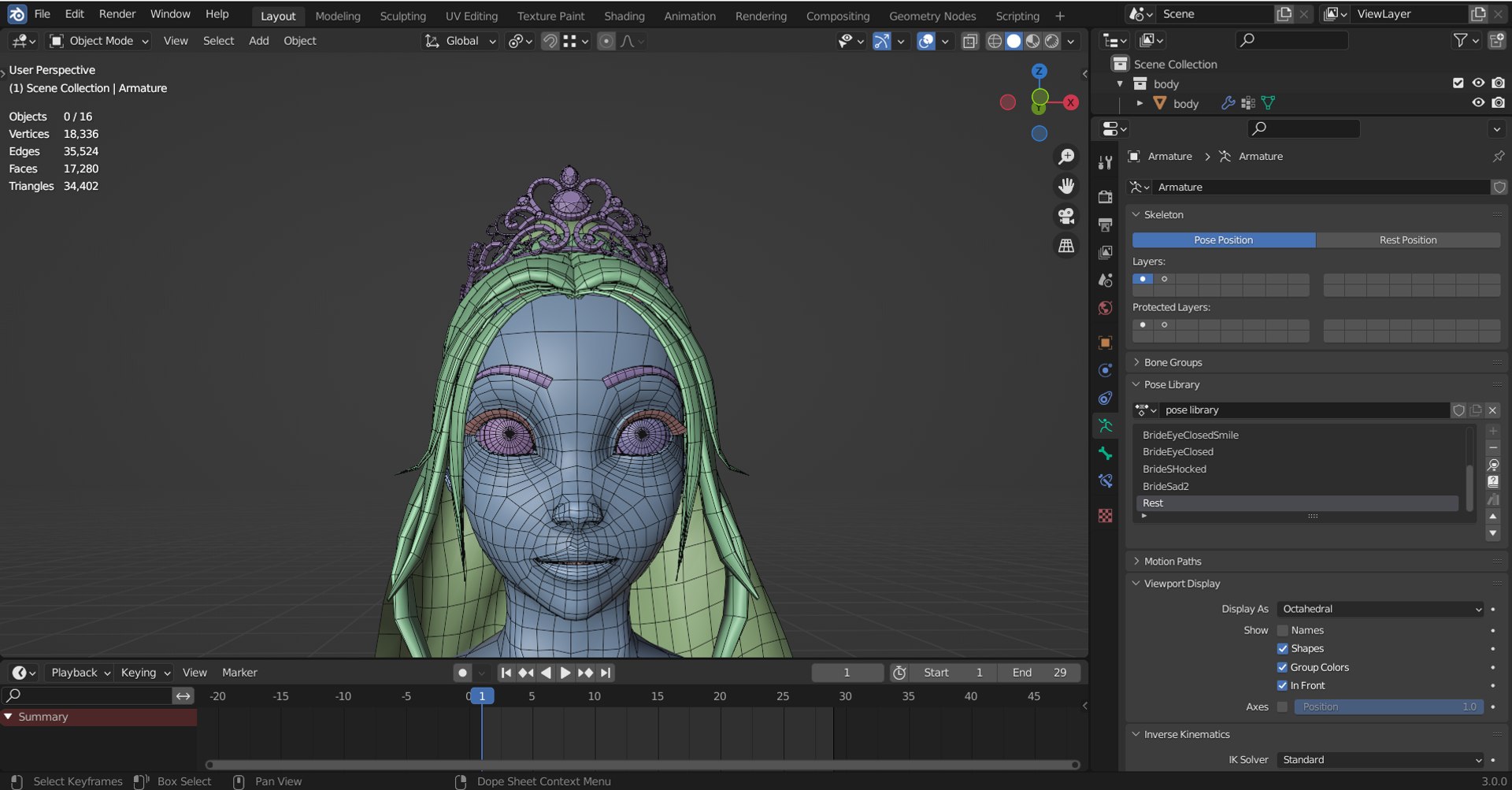Hide body mesh object in outliner
This screenshot has width=1512, height=790.
pos(1478,103)
